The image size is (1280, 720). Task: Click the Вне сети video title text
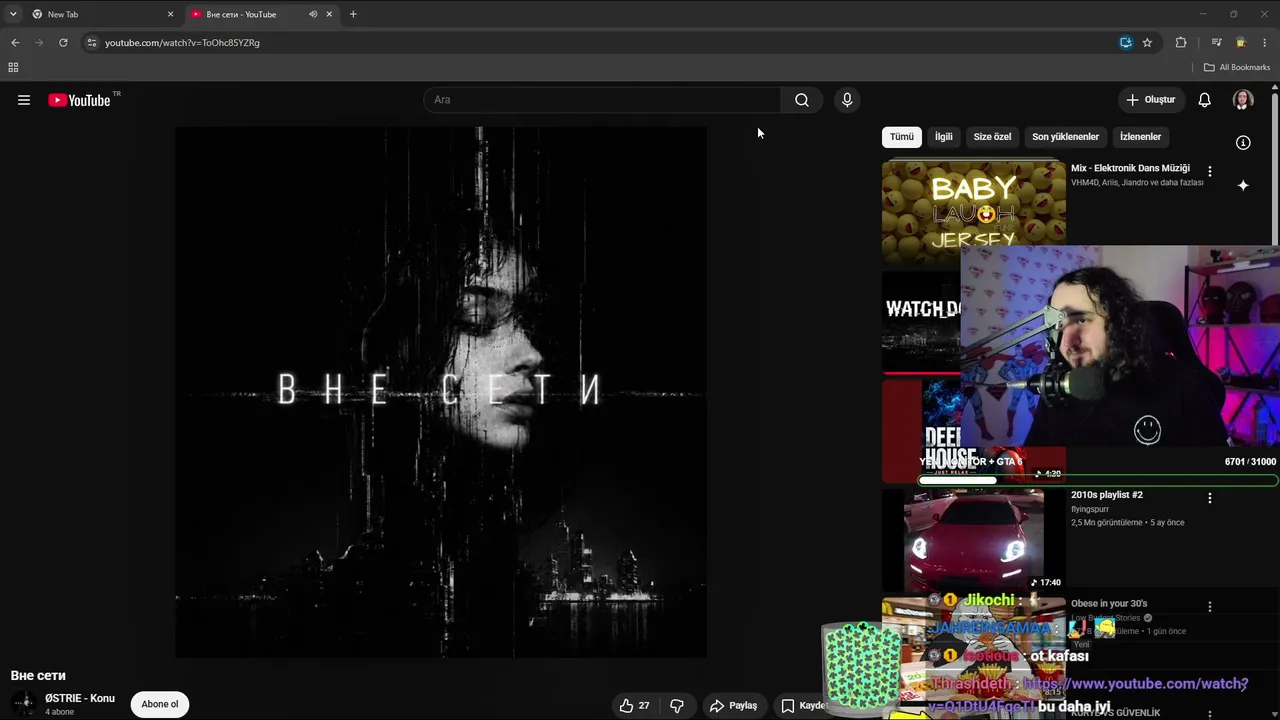[x=38, y=676]
